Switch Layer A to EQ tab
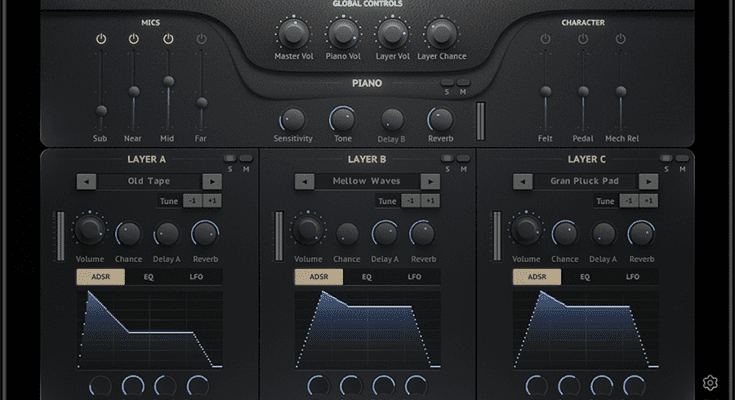The image size is (735, 400). click(148, 277)
